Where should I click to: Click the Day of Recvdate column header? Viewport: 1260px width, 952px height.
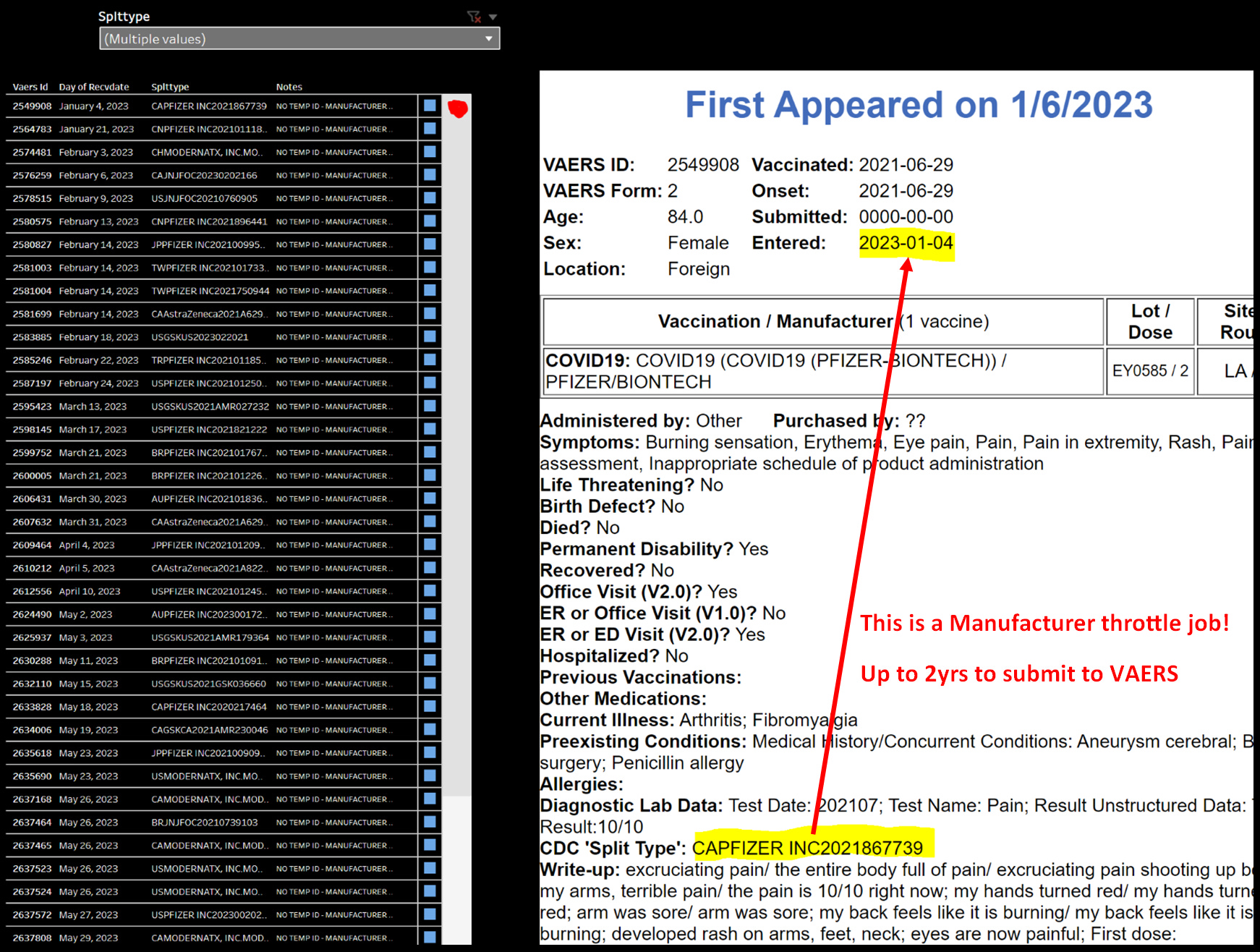[x=94, y=87]
